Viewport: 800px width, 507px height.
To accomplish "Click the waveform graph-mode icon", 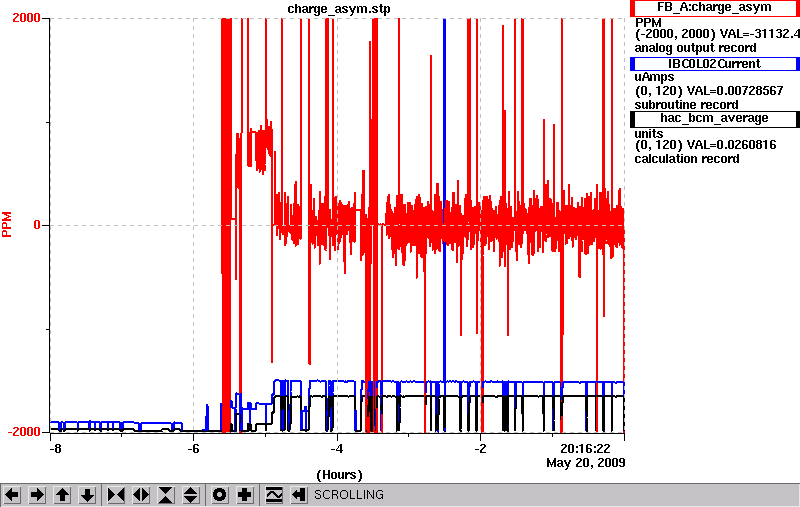I will (x=274, y=495).
